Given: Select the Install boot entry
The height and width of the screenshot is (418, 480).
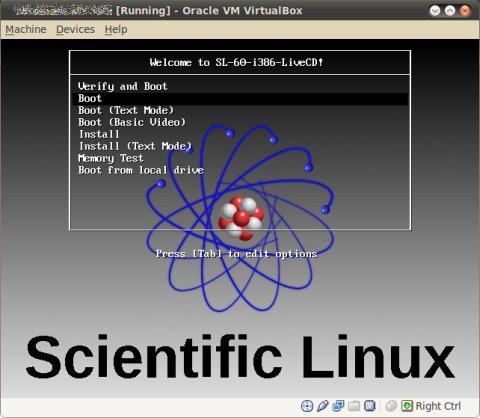Looking at the screenshot, I should click(x=99, y=134).
